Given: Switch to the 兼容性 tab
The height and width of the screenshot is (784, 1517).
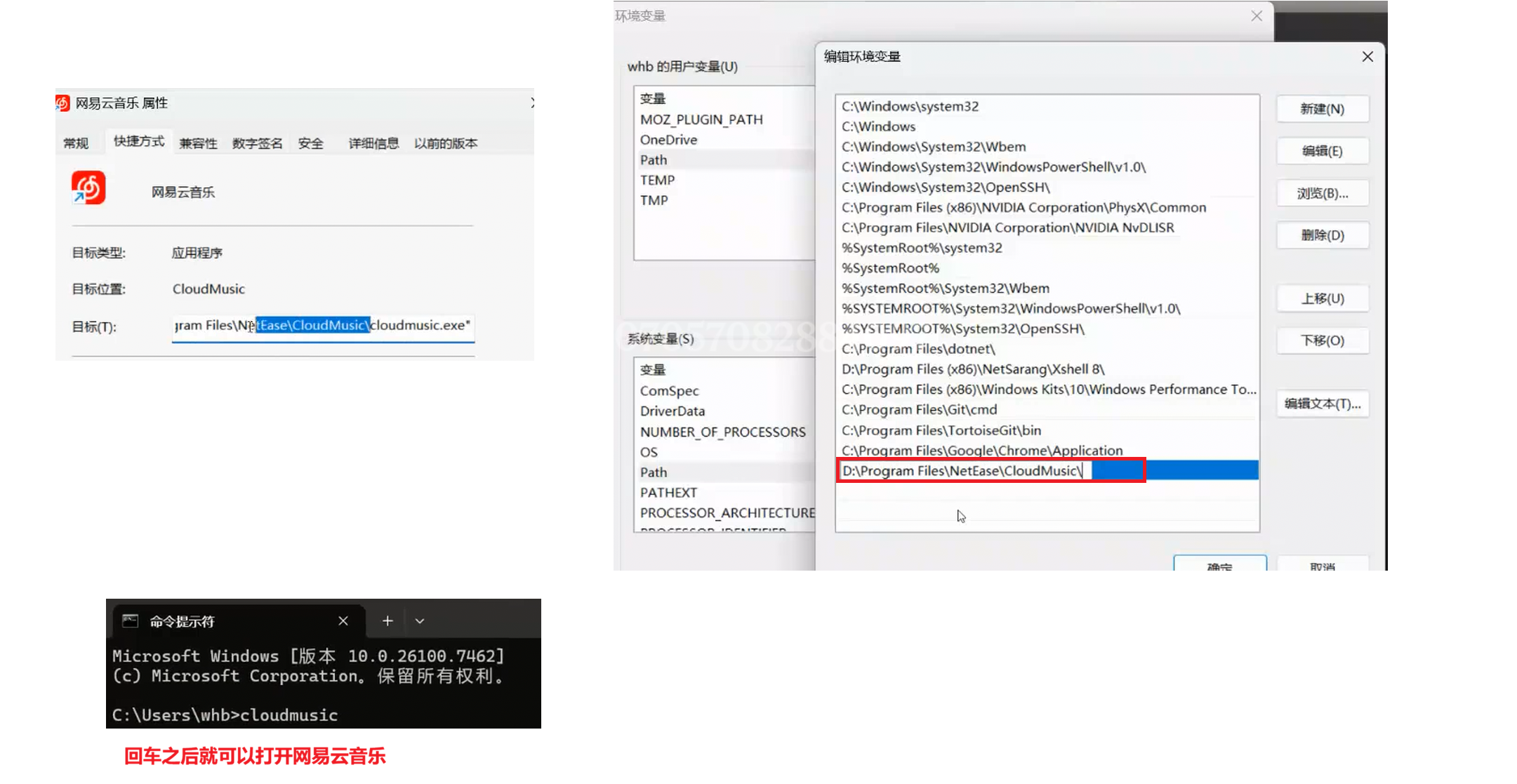Looking at the screenshot, I should (x=198, y=143).
